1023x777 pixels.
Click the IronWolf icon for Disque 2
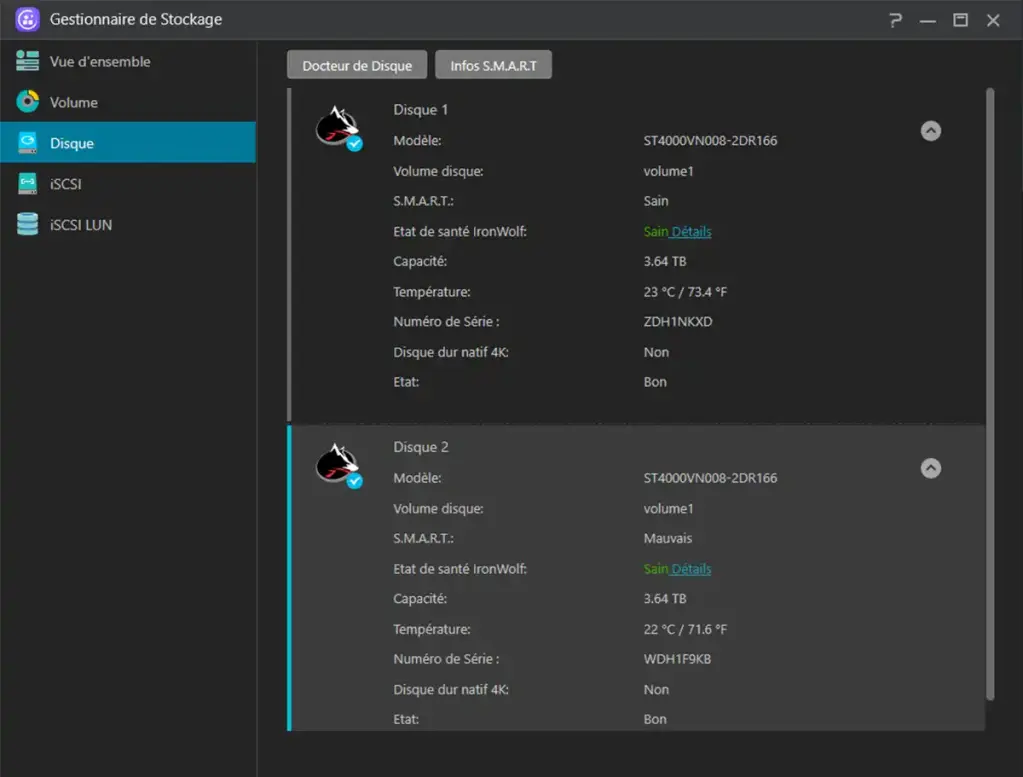[x=337, y=465]
